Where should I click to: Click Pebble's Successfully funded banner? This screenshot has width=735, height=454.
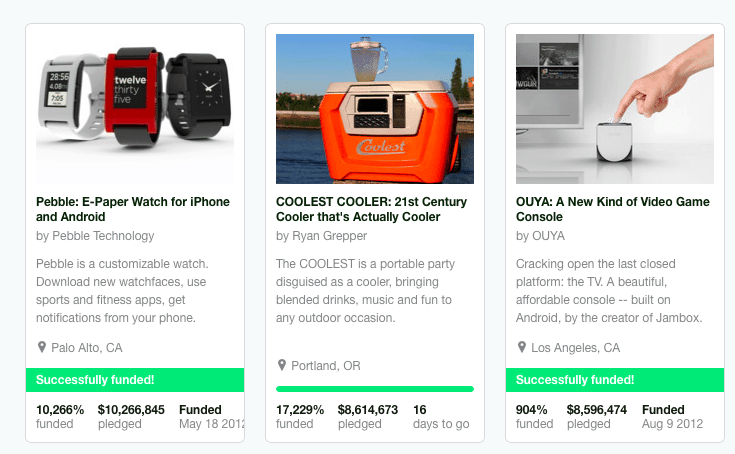(135, 380)
